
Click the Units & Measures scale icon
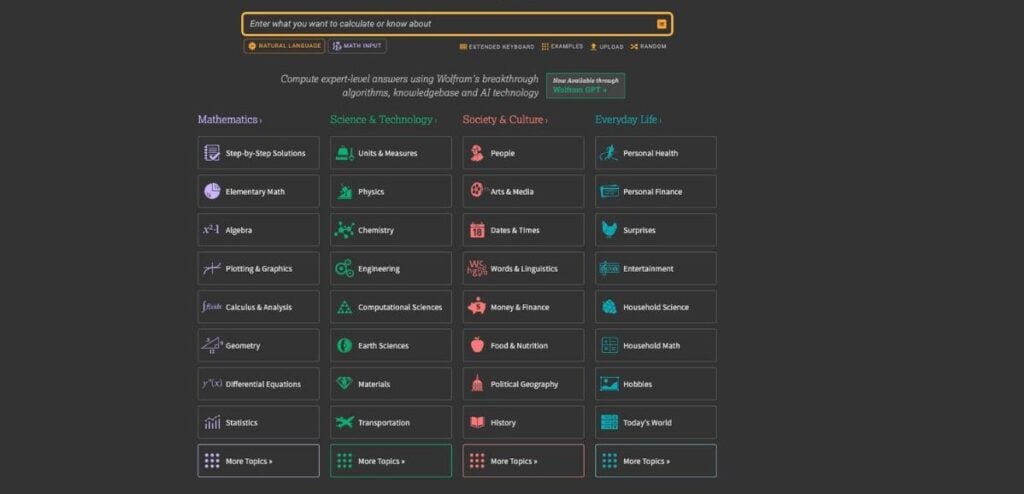pyautogui.click(x=344, y=153)
